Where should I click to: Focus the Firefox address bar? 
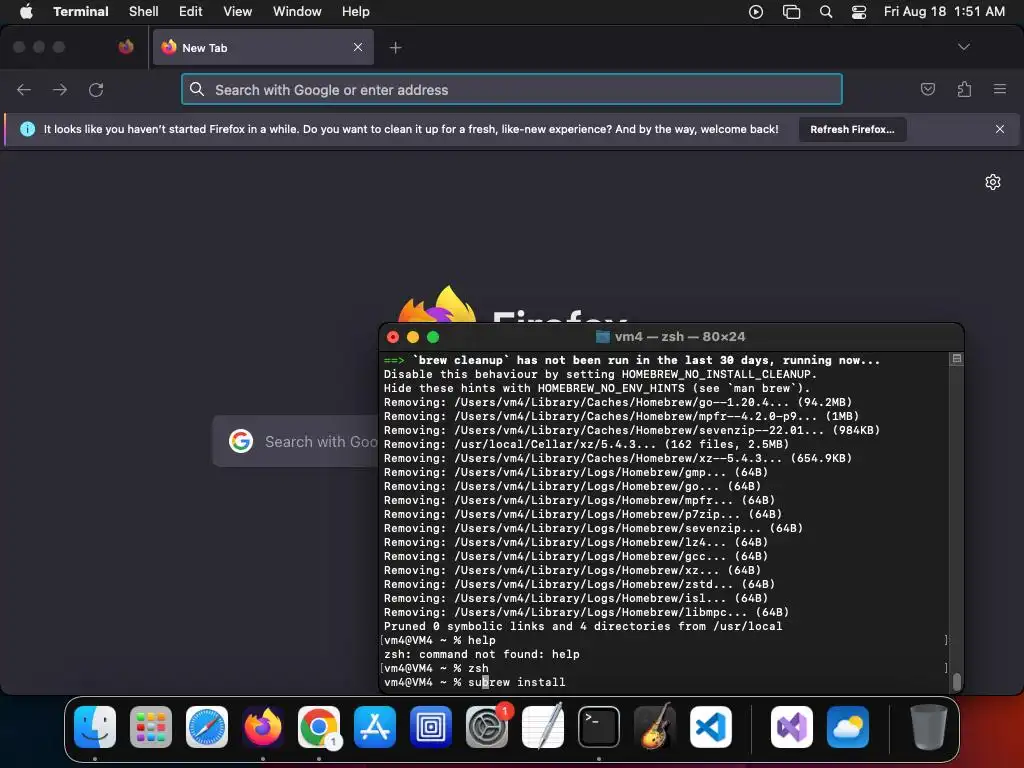tap(511, 89)
